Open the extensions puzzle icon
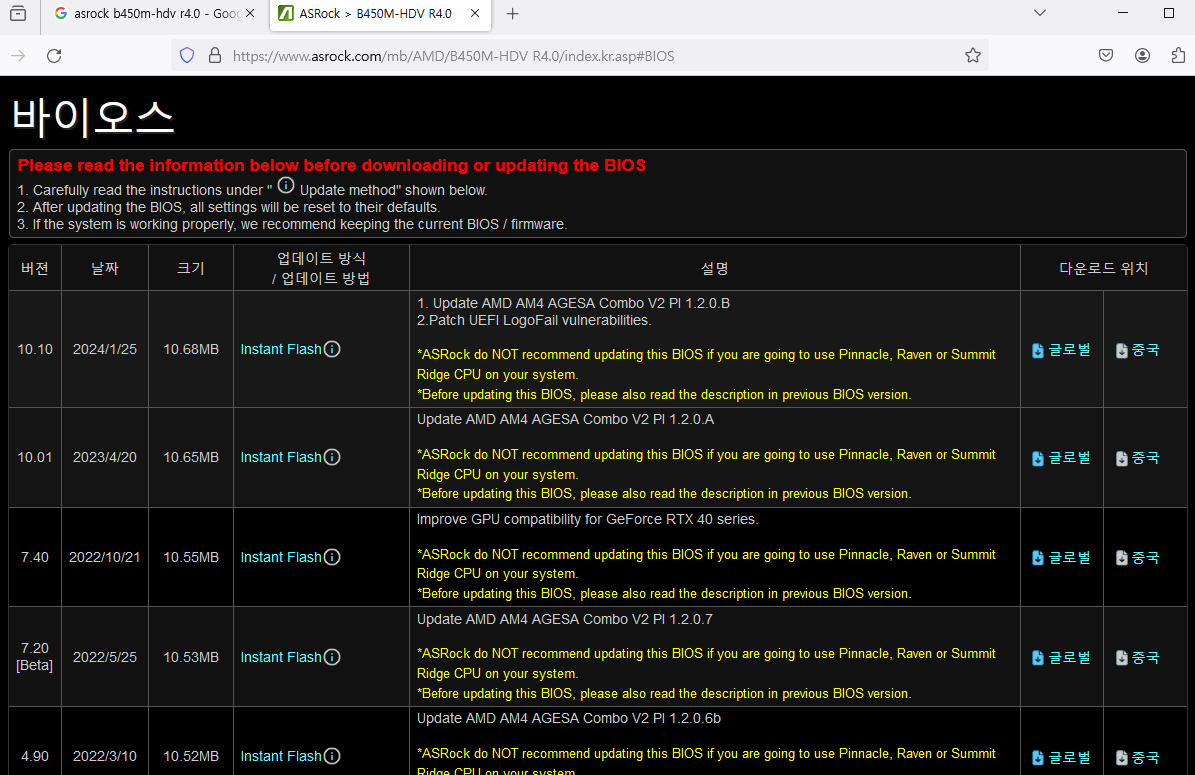This screenshot has height=775, width=1195. coord(1177,56)
